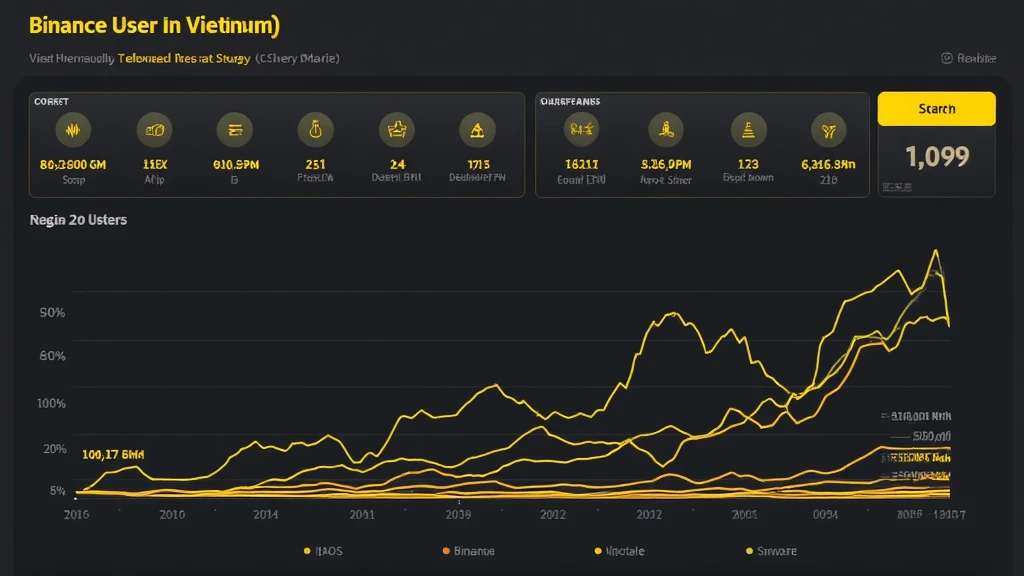Screen dimensions: 1024x576
Task: Click the 11EX stat value
Action: [155, 165]
